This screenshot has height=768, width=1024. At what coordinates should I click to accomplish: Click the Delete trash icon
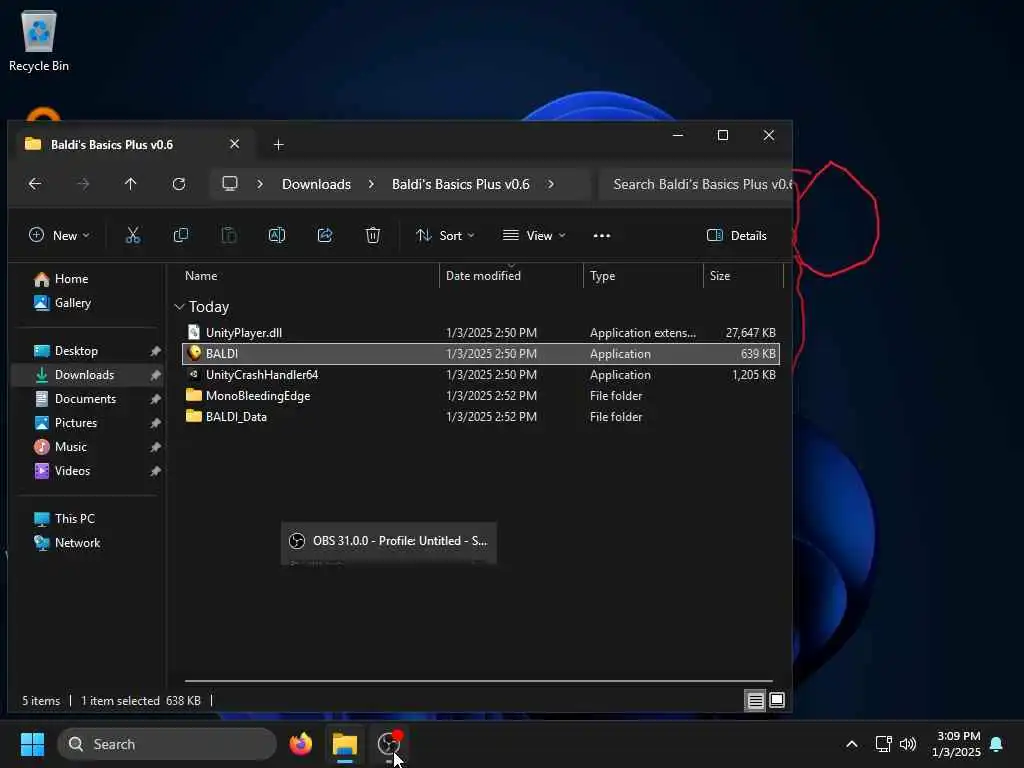click(x=372, y=235)
